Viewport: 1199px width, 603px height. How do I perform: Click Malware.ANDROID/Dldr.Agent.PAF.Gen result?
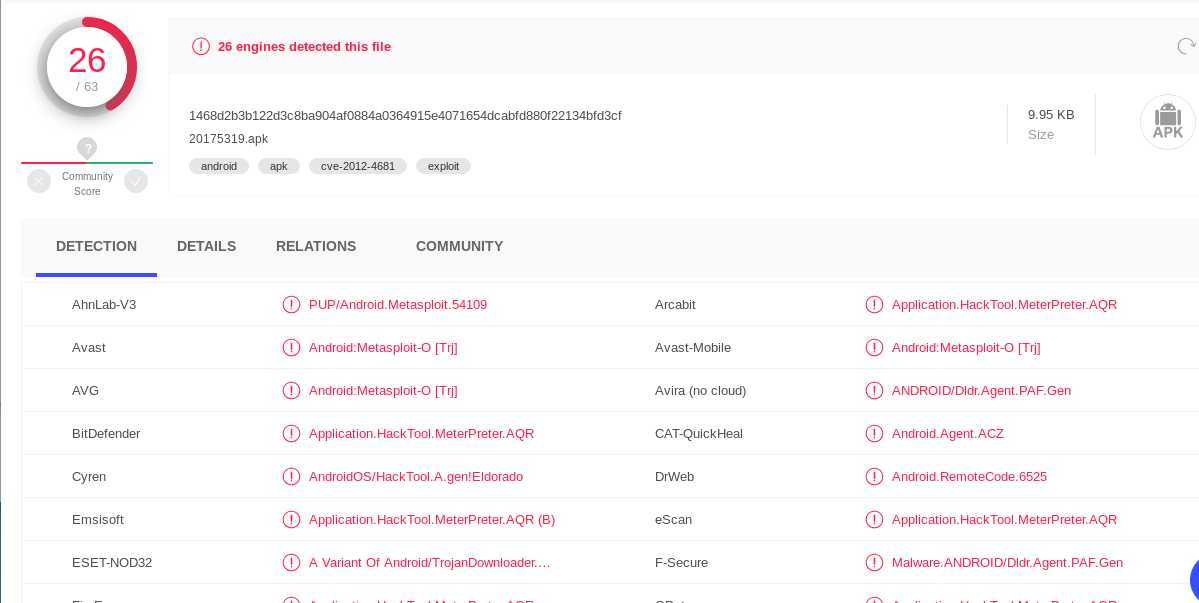tap(1007, 562)
